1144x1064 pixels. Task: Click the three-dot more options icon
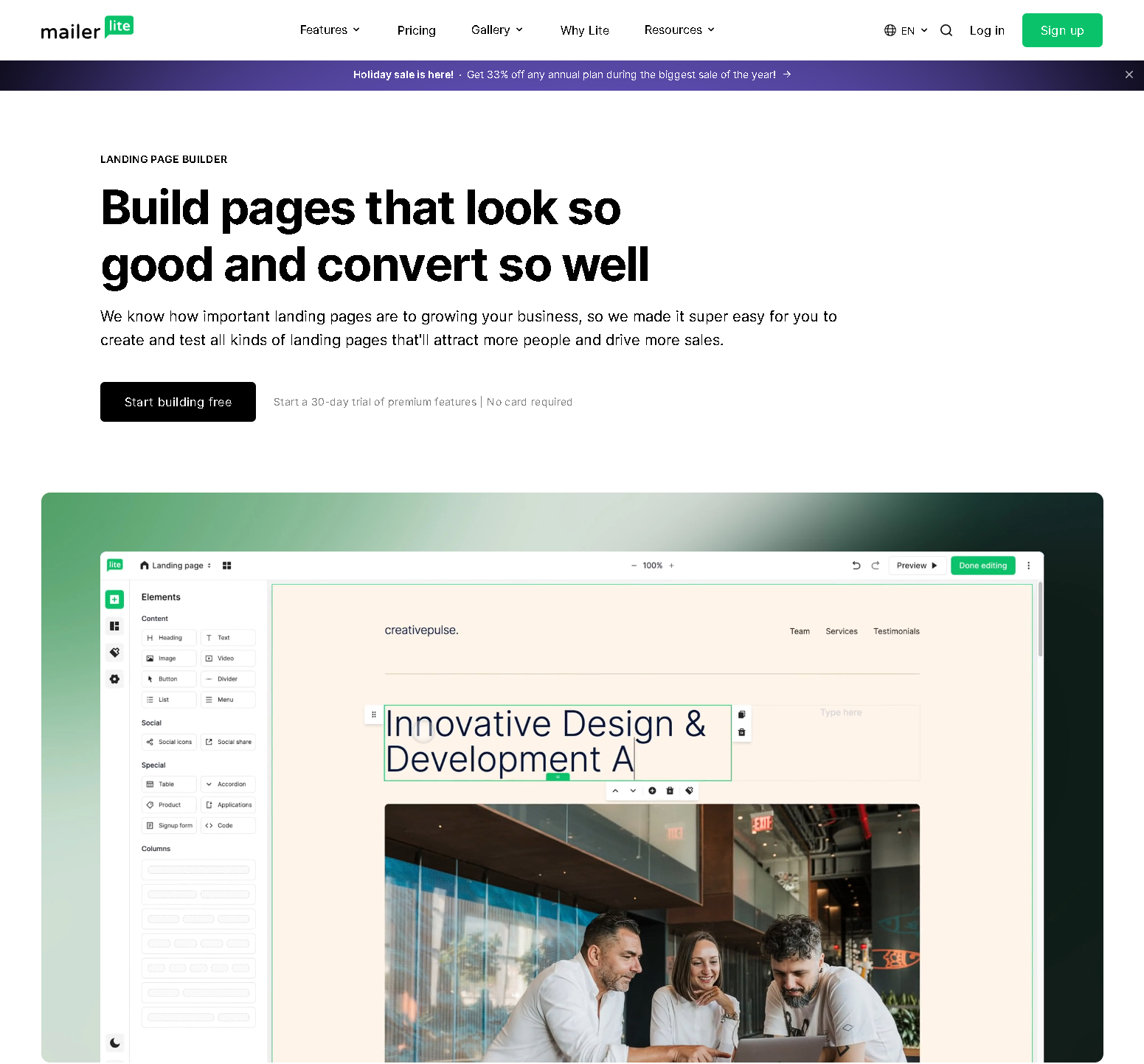pos(1029,566)
